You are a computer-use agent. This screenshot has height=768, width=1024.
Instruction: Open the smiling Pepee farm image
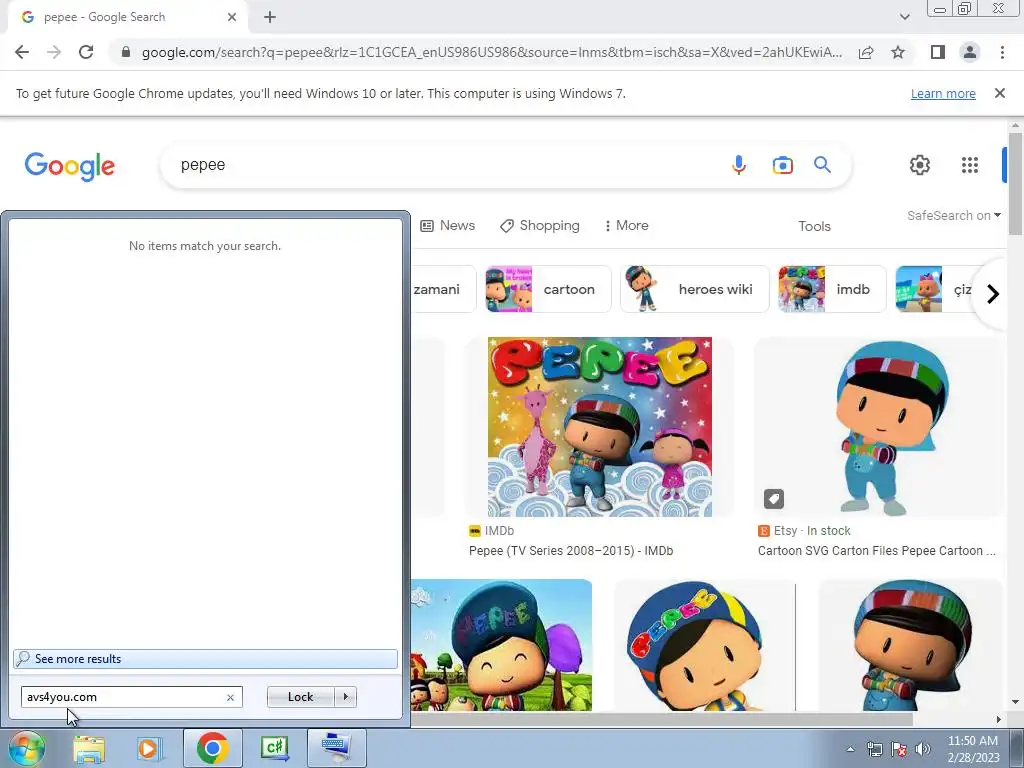pyautogui.click(x=502, y=645)
